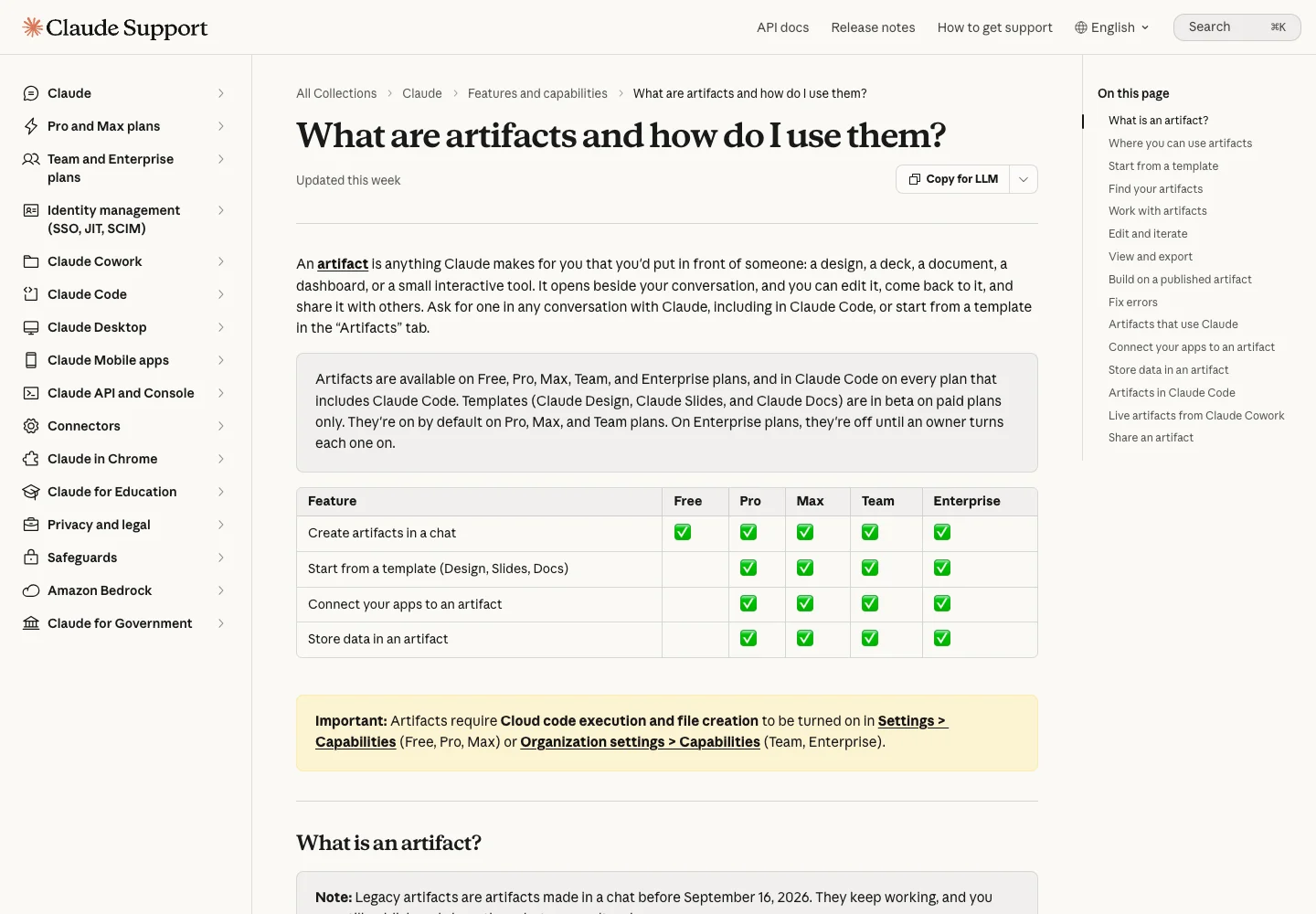Jump to 'Artifacts in Claude Code' section
Viewport: 1316px width, 914px height.
point(1172,393)
